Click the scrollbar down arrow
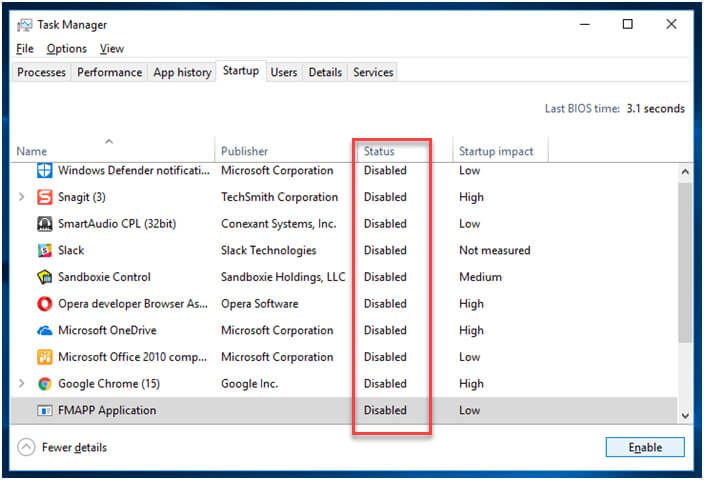The width and height of the screenshot is (704, 480). pyautogui.click(x=685, y=416)
